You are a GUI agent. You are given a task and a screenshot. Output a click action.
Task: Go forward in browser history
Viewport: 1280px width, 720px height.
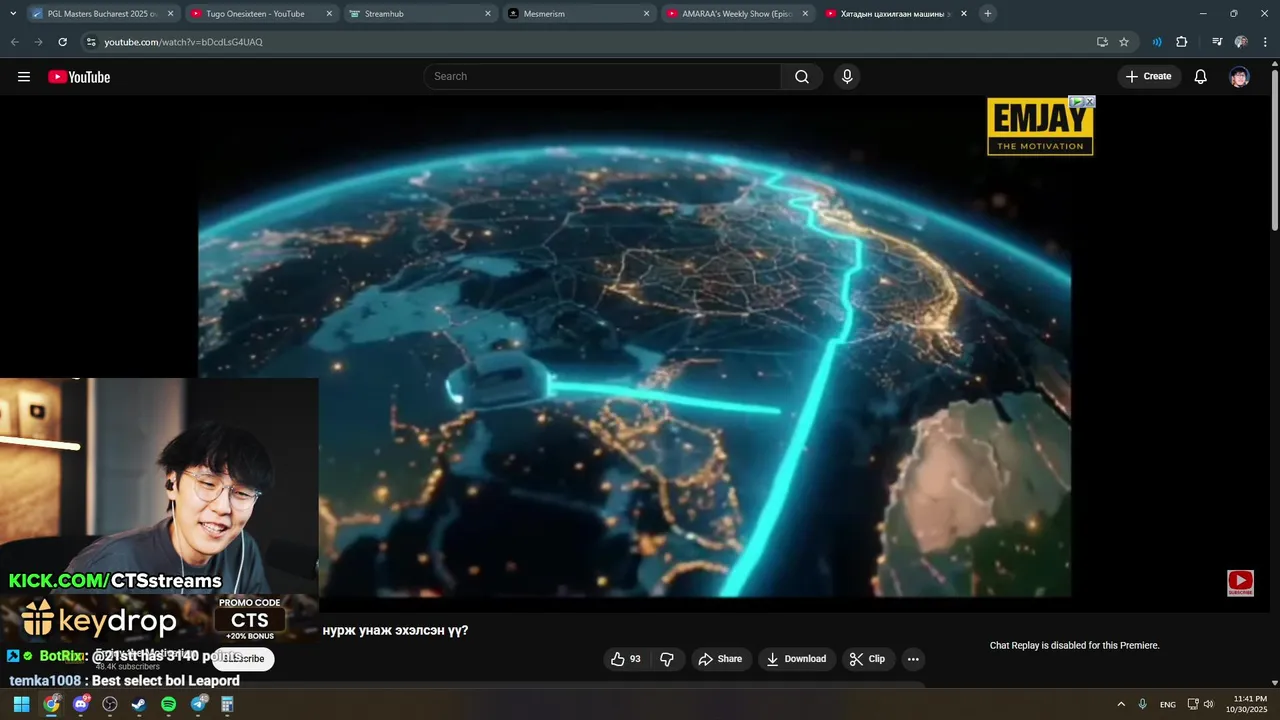click(38, 42)
